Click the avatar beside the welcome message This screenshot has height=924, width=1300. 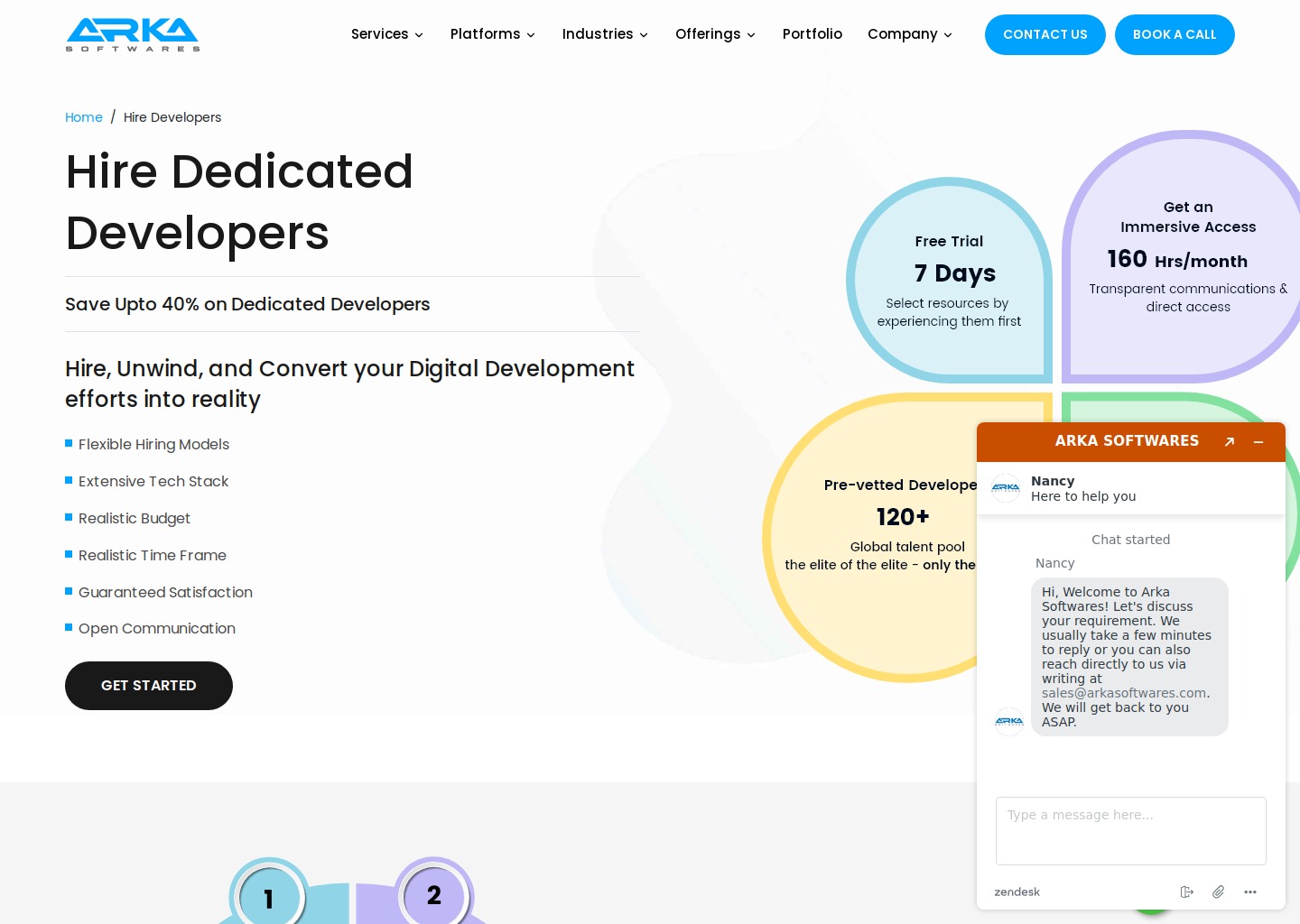[x=1009, y=721]
